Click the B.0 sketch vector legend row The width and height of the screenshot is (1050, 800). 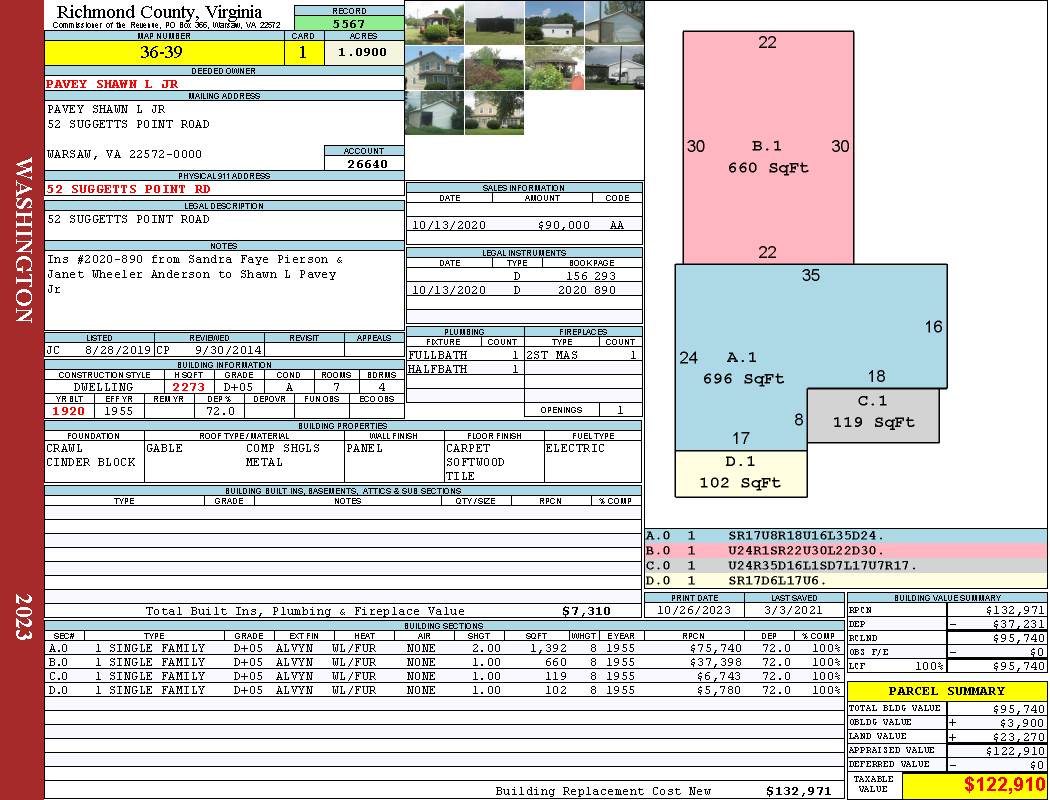[x=845, y=550]
